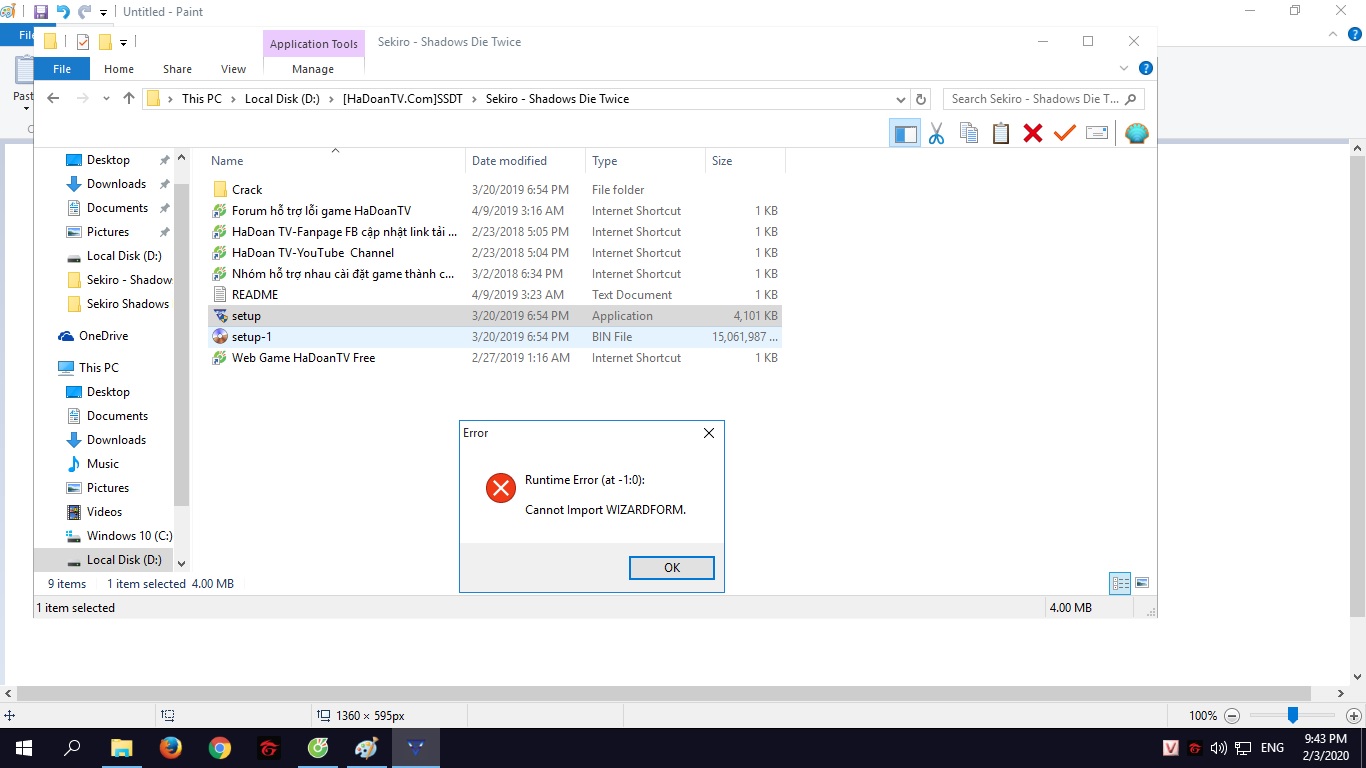Click Save icon in Paint title bar

tap(41, 12)
